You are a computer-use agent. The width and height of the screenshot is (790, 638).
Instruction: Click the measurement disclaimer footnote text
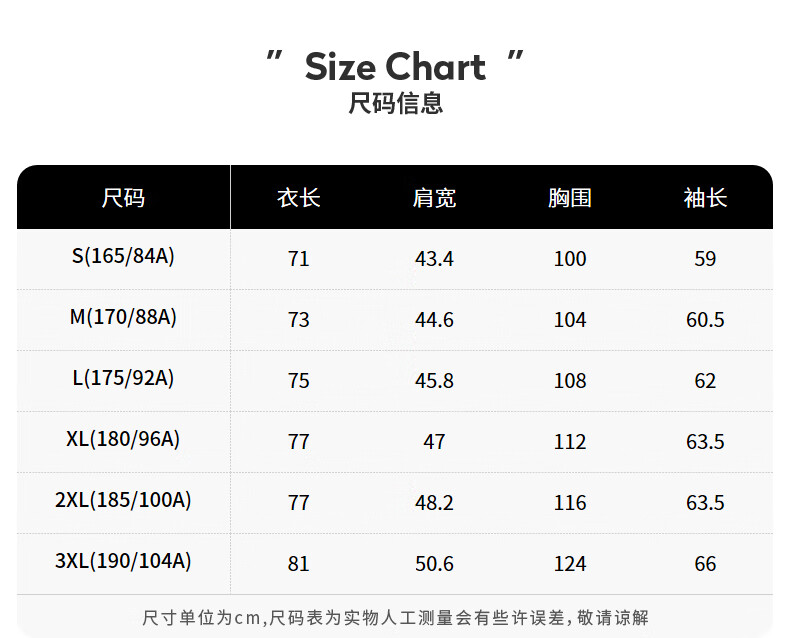tap(395, 618)
